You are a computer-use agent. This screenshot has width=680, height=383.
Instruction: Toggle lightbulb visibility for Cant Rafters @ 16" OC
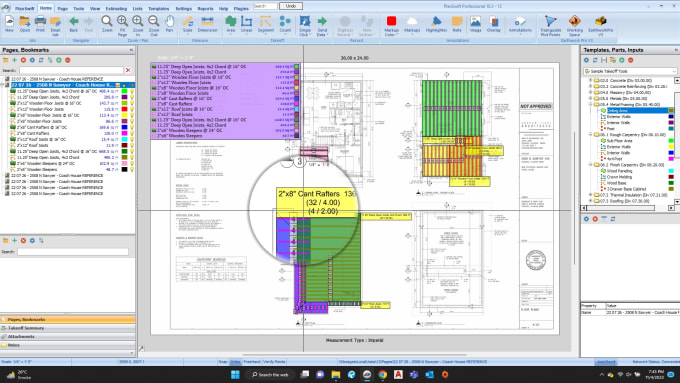pyautogui.click(x=132, y=128)
